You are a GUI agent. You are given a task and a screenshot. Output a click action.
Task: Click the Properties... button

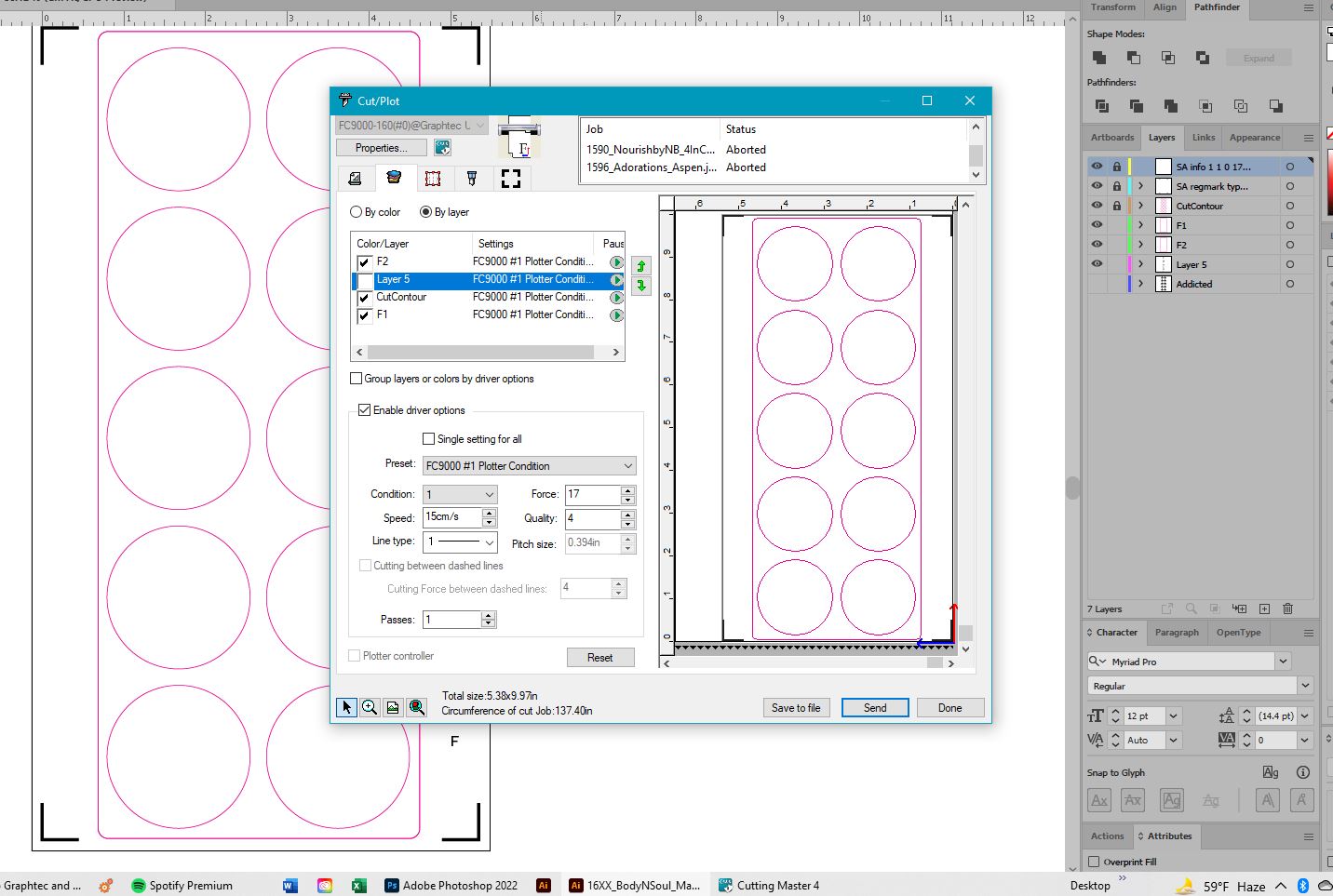382,147
